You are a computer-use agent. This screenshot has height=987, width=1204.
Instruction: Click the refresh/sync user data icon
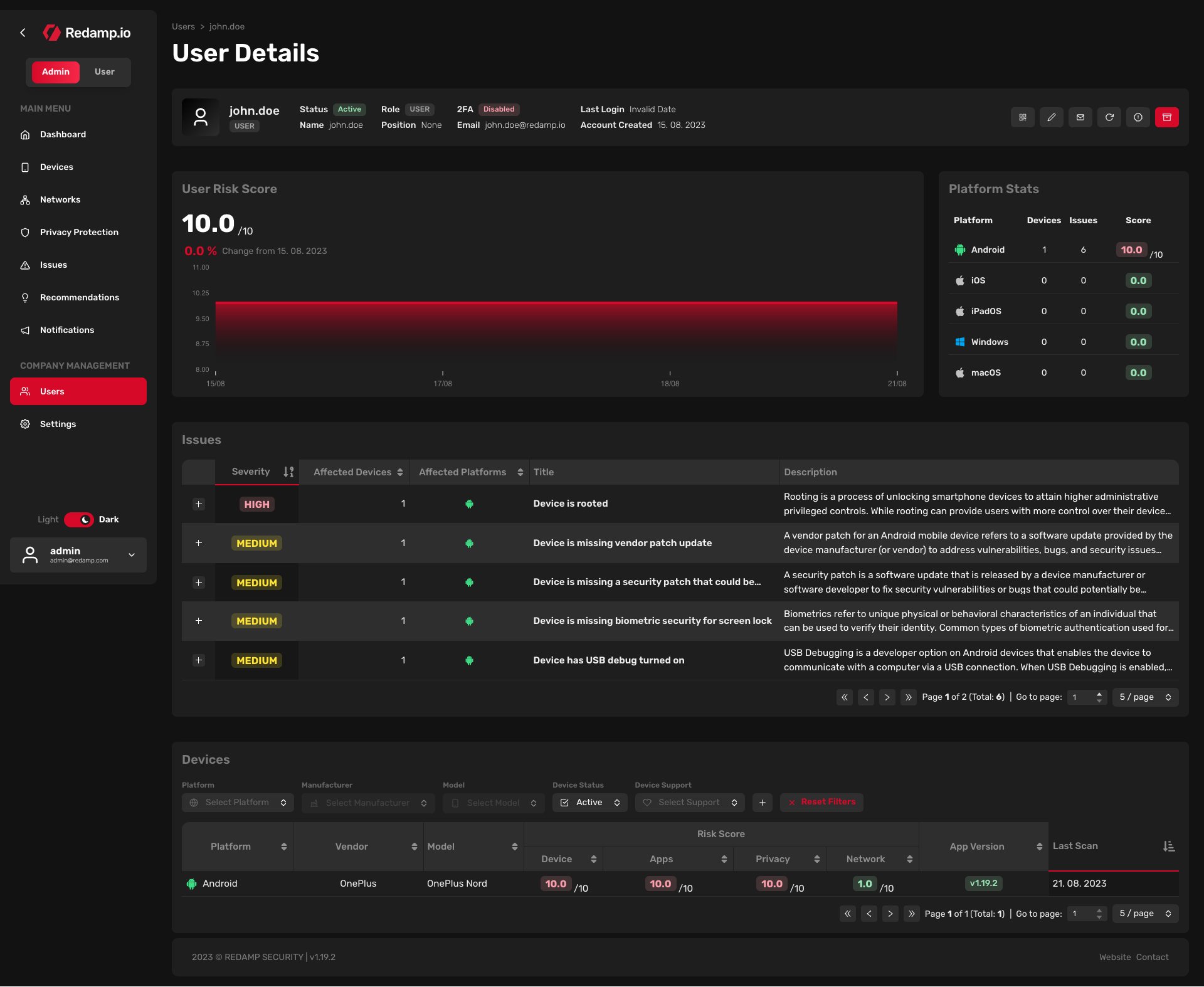[1109, 117]
